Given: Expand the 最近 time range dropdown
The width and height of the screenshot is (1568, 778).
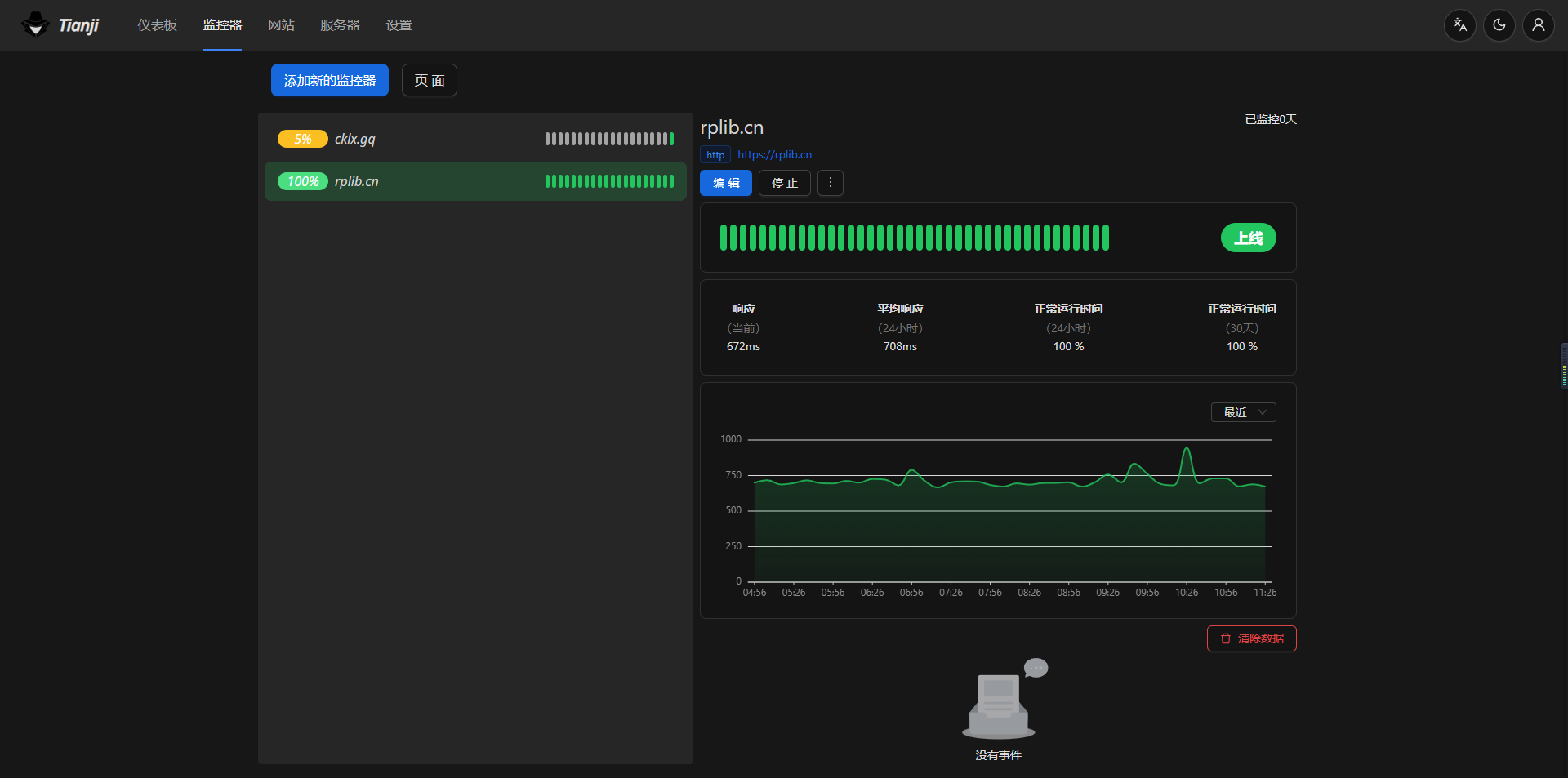Looking at the screenshot, I should tap(1243, 412).
